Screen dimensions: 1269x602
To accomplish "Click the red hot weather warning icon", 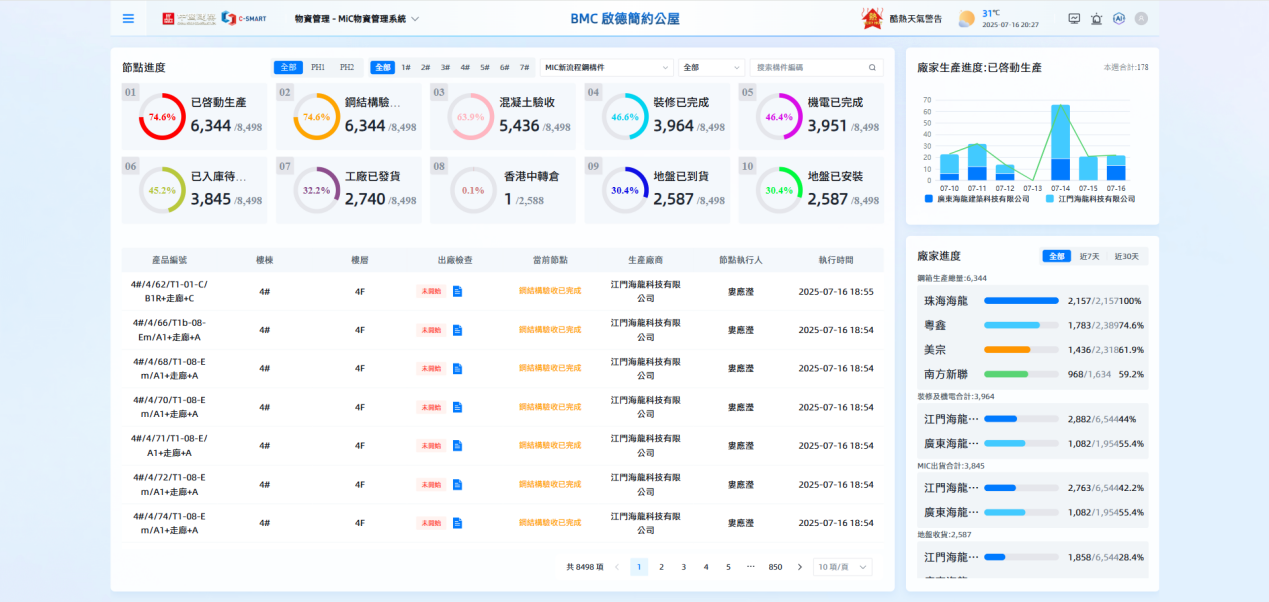I will pos(871,18).
